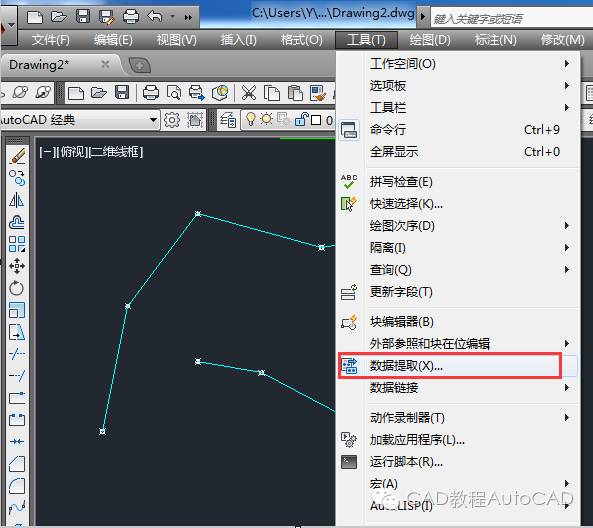The width and height of the screenshot is (593, 528).
Task: Select the Mirror tool
Action: 17,200
